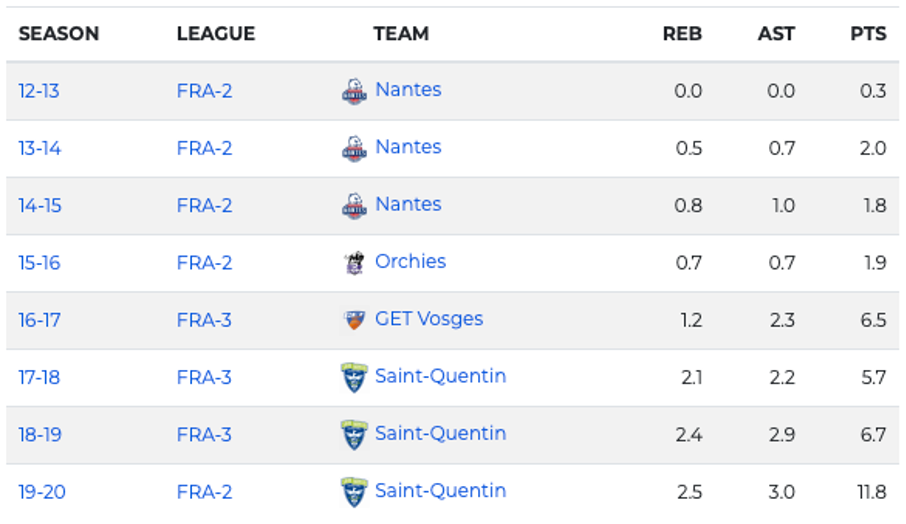Select the AST column header
This screenshot has width=906, height=524.
(x=776, y=34)
